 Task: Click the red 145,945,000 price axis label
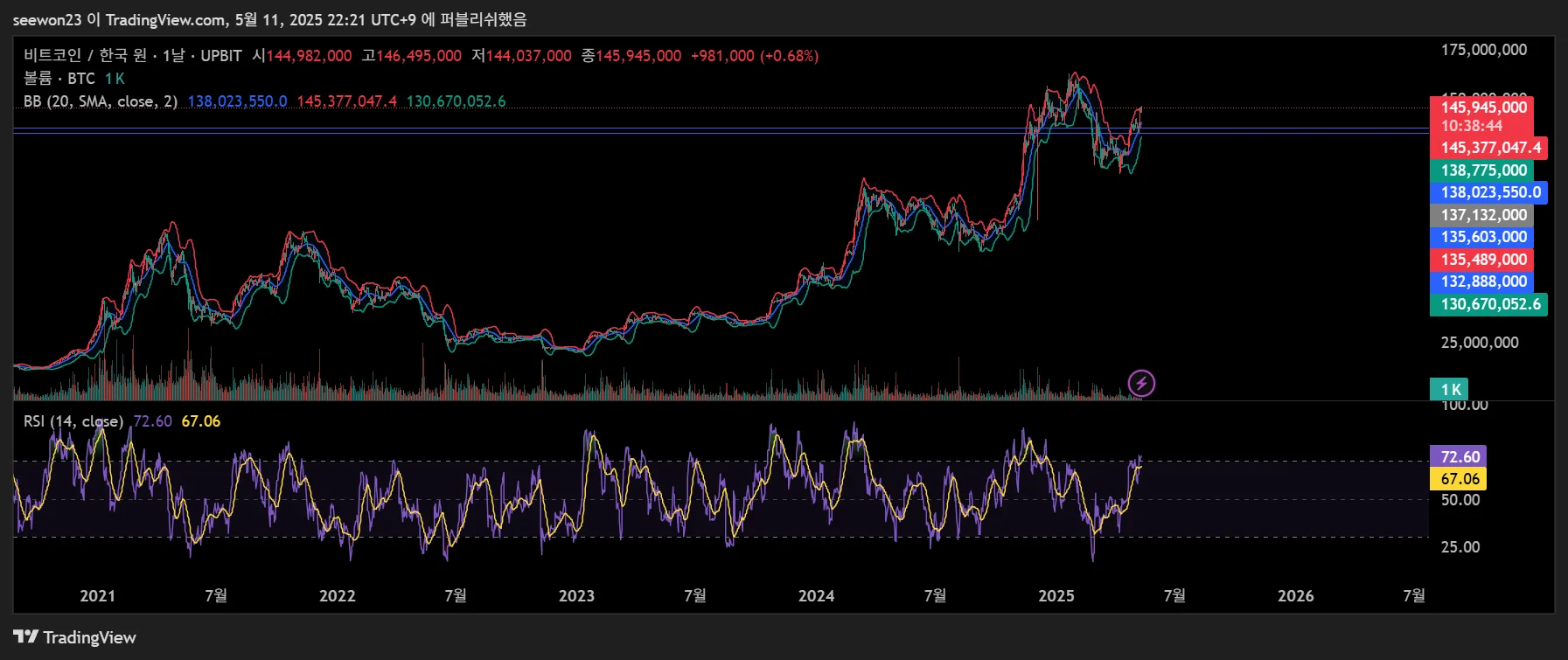pyautogui.click(x=1484, y=108)
